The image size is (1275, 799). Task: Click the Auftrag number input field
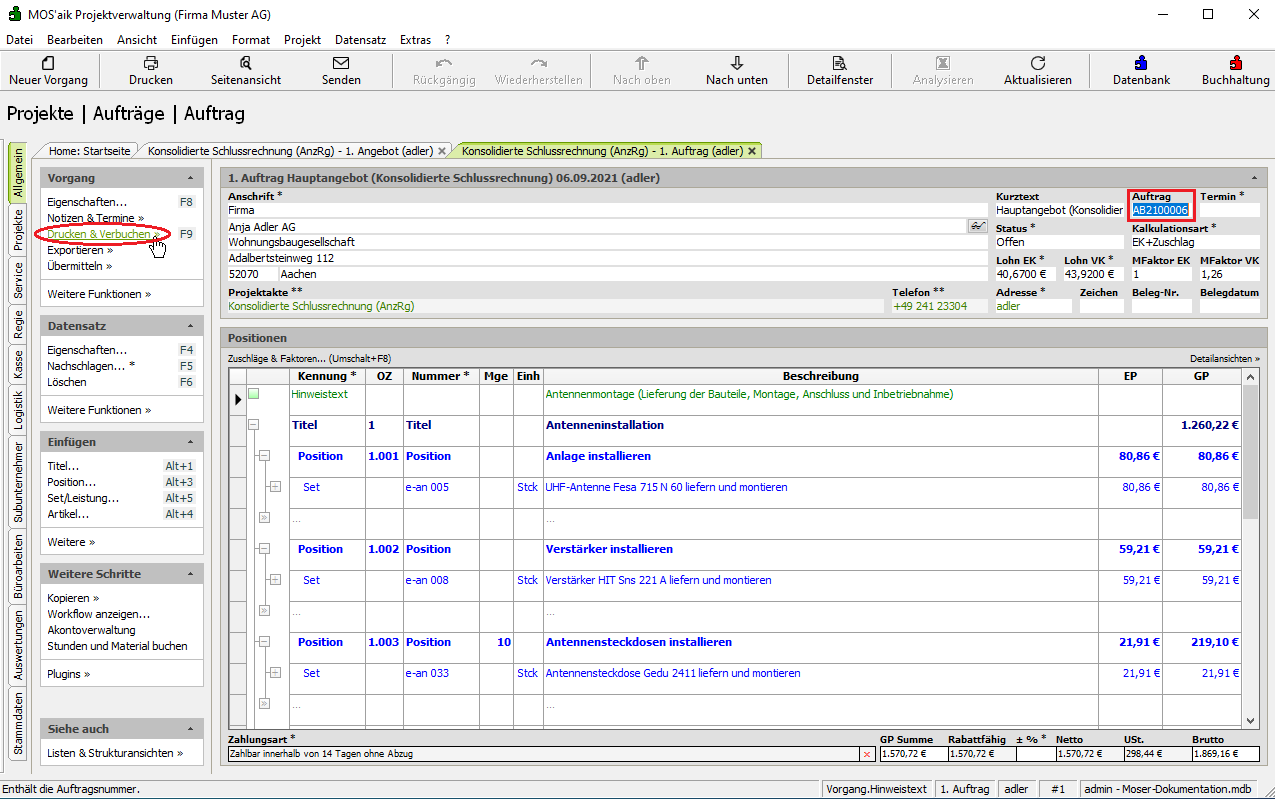click(x=1160, y=210)
